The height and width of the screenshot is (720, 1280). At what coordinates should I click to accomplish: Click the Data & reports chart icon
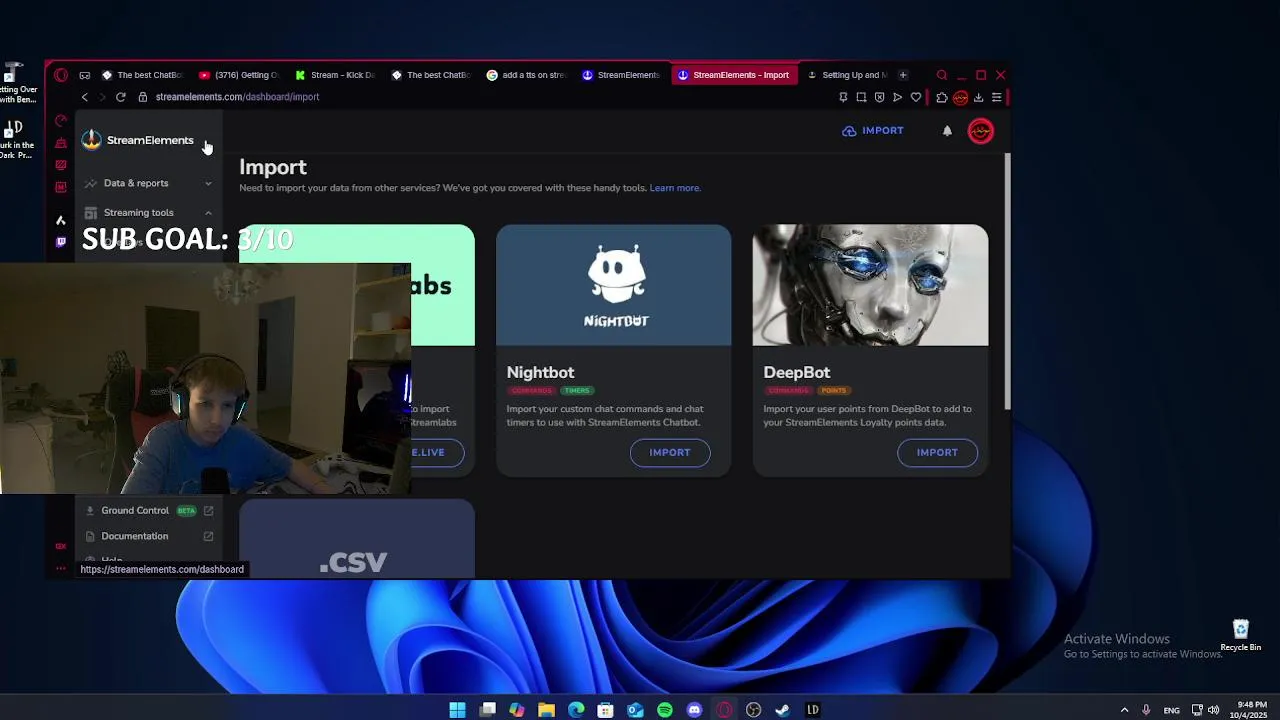[x=91, y=183]
